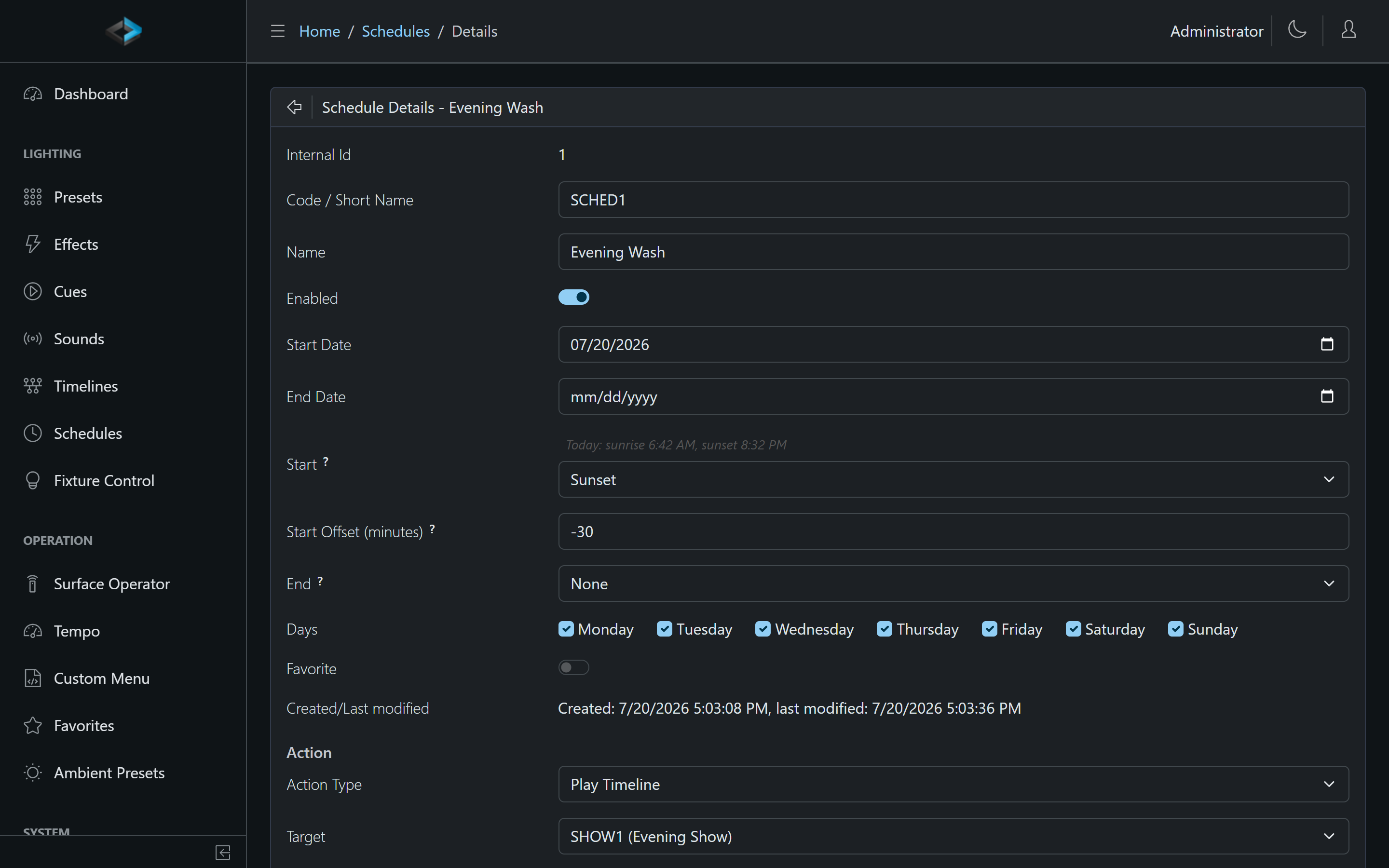Open the Start dropdown showing Sunset
This screenshot has height=868, width=1389.
tap(953, 479)
